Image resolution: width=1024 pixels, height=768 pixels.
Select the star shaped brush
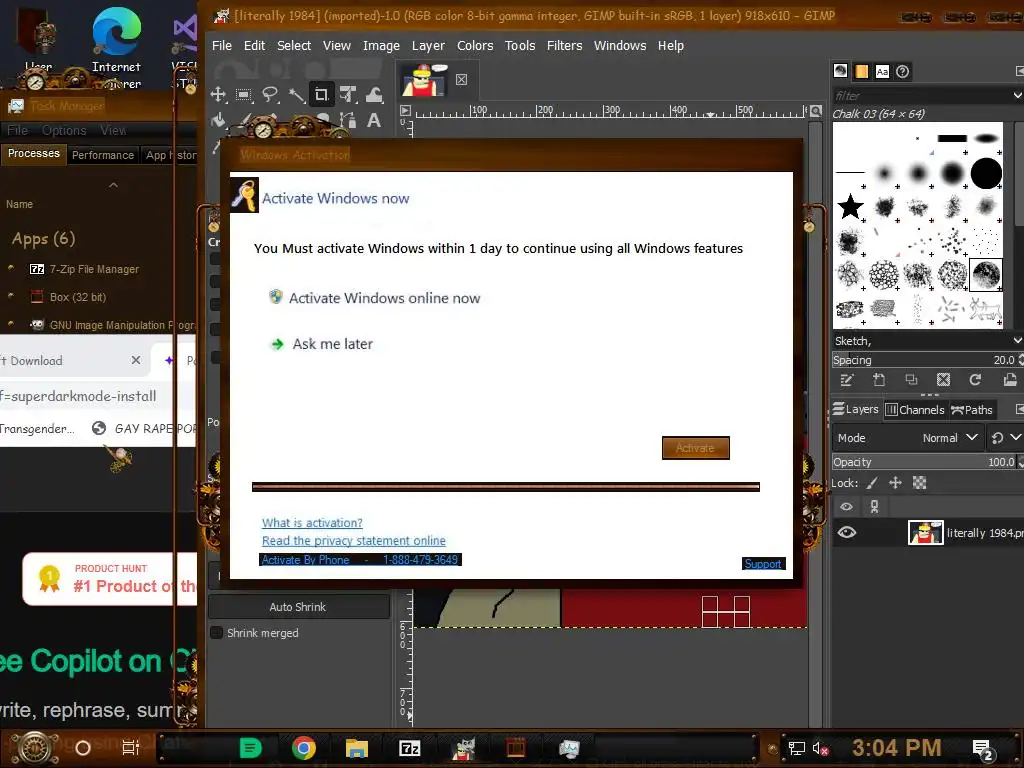click(x=850, y=207)
